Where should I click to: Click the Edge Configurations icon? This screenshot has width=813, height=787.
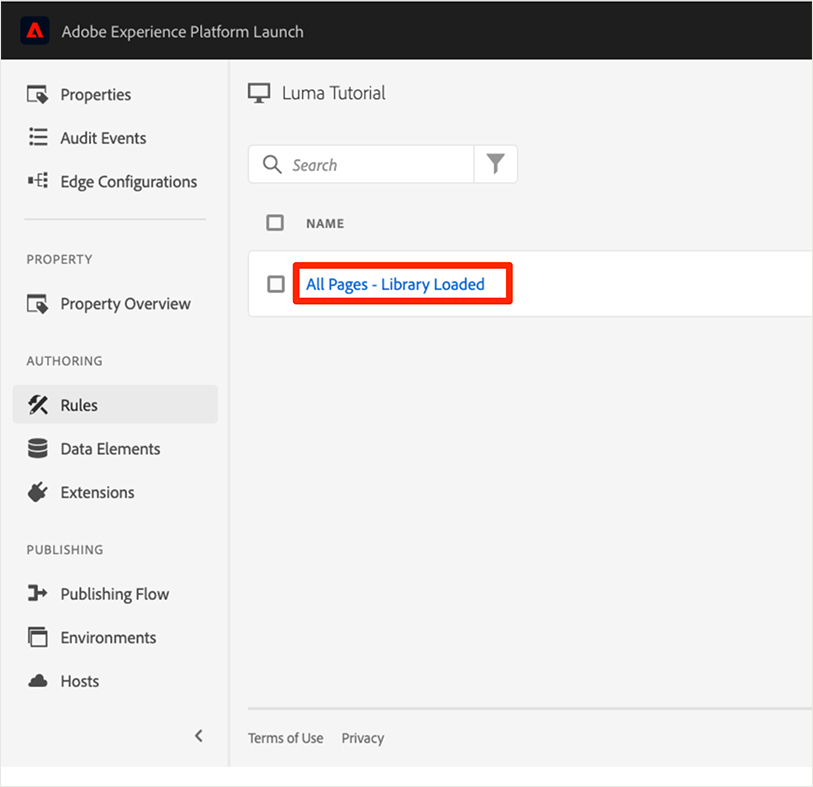38,181
